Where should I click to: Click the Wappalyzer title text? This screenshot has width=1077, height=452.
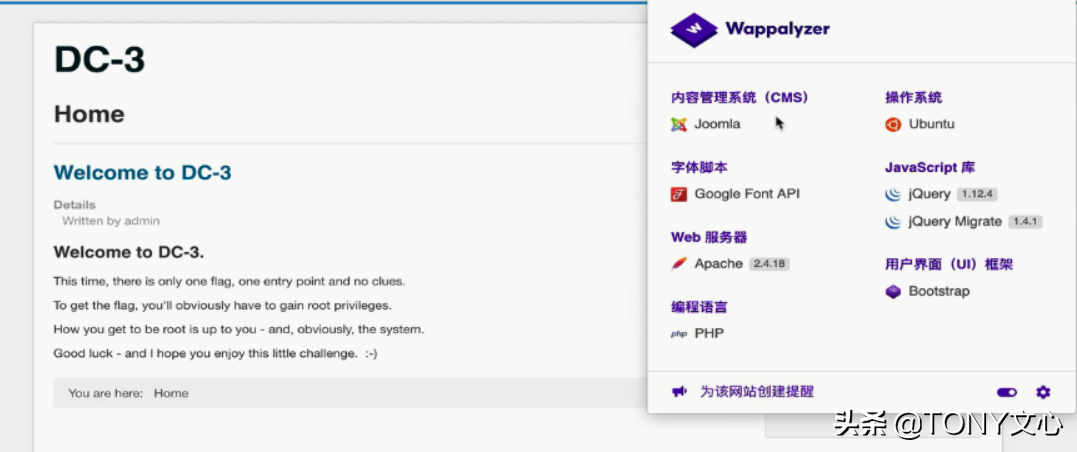point(778,29)
